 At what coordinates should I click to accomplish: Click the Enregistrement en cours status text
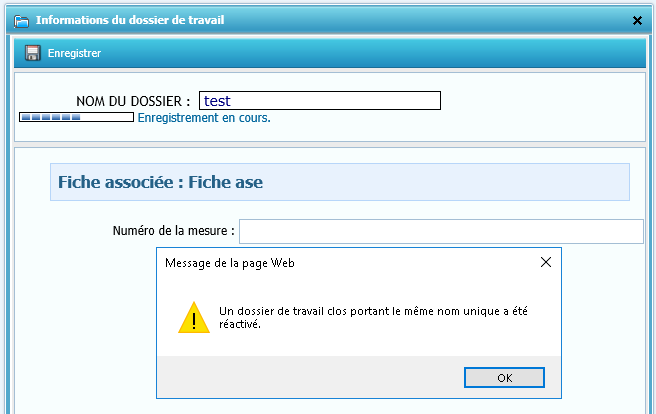[x=204, y=118]
